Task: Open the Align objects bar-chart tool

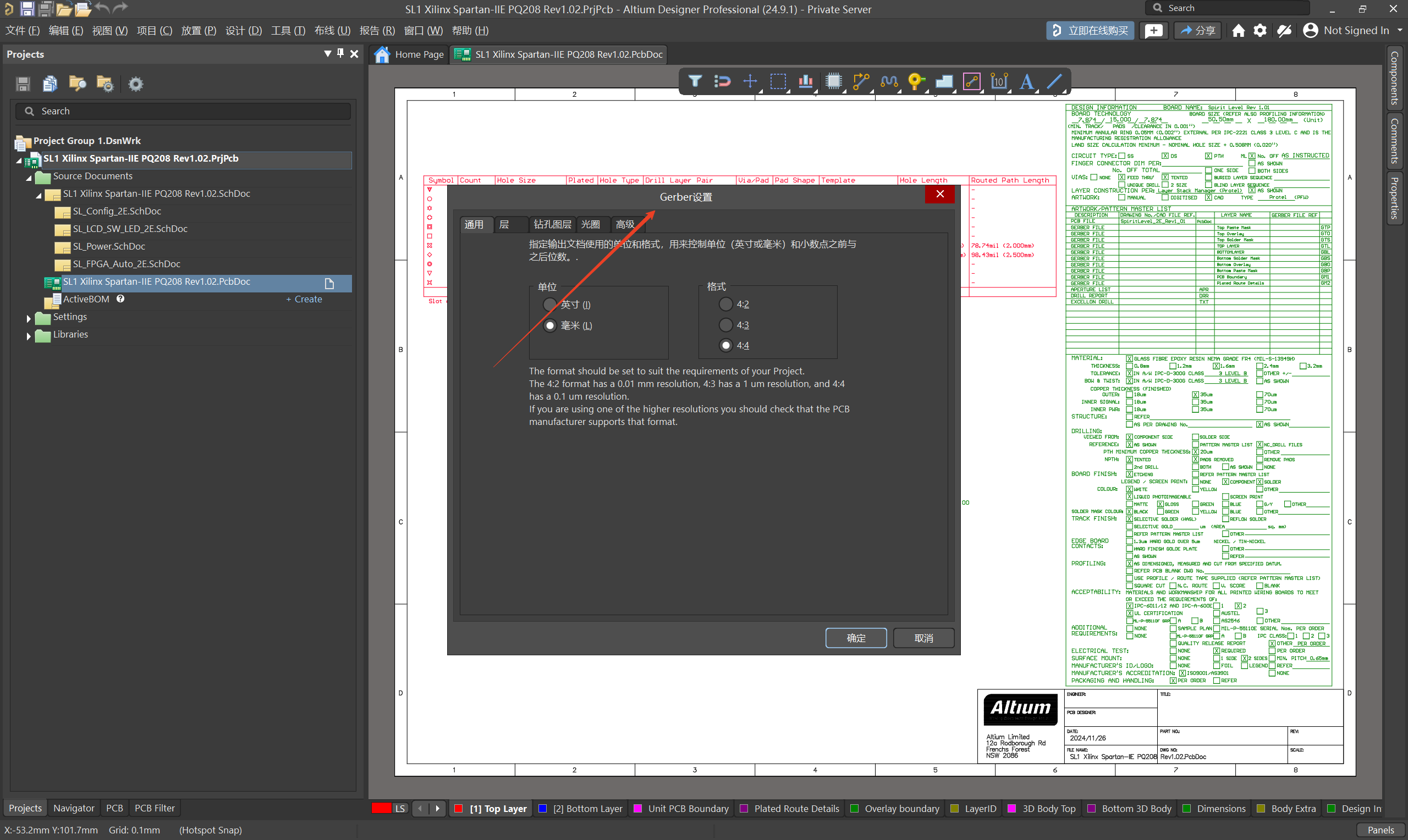Action: point(806,81)
